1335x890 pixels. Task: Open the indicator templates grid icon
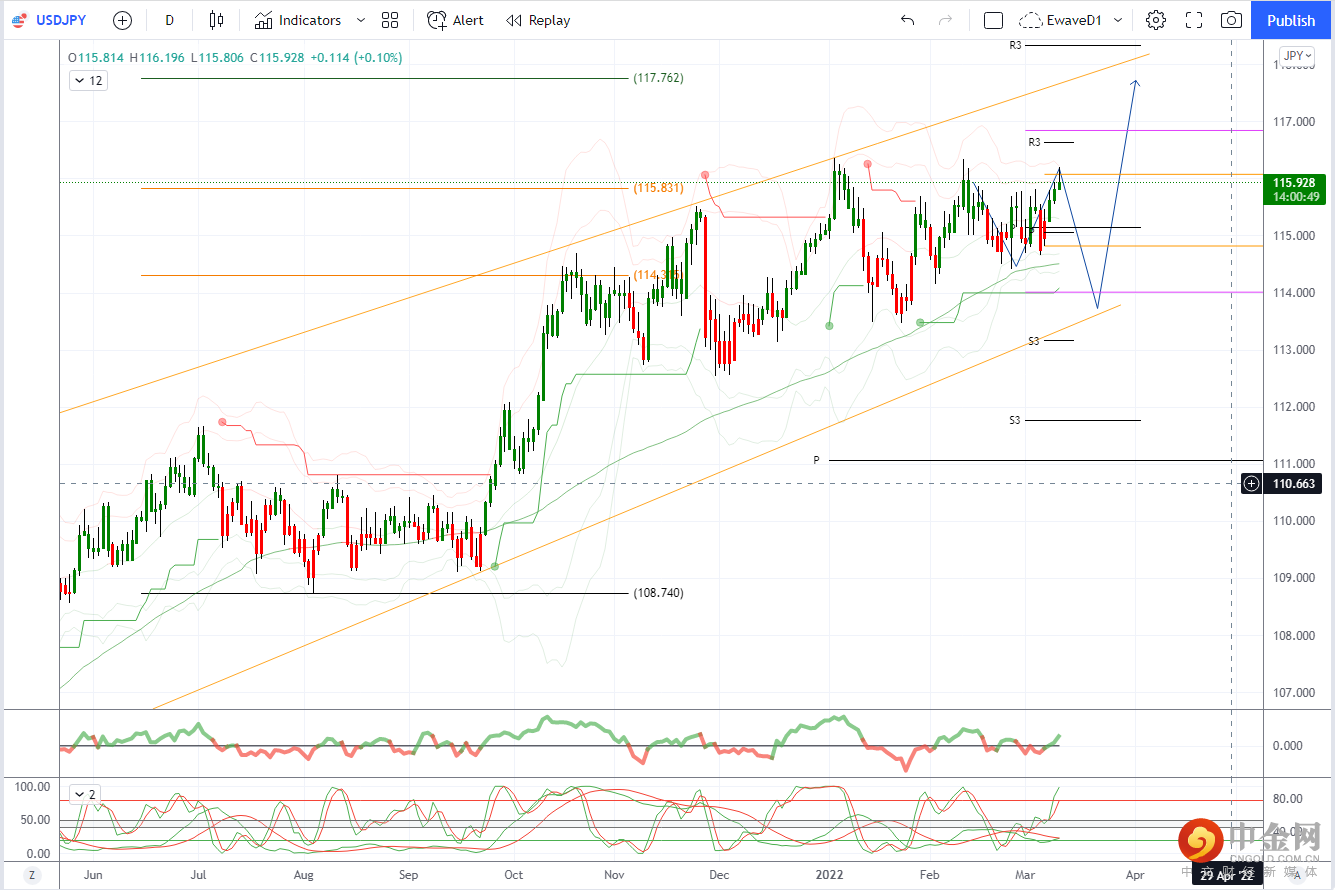(x=390, y=20)
